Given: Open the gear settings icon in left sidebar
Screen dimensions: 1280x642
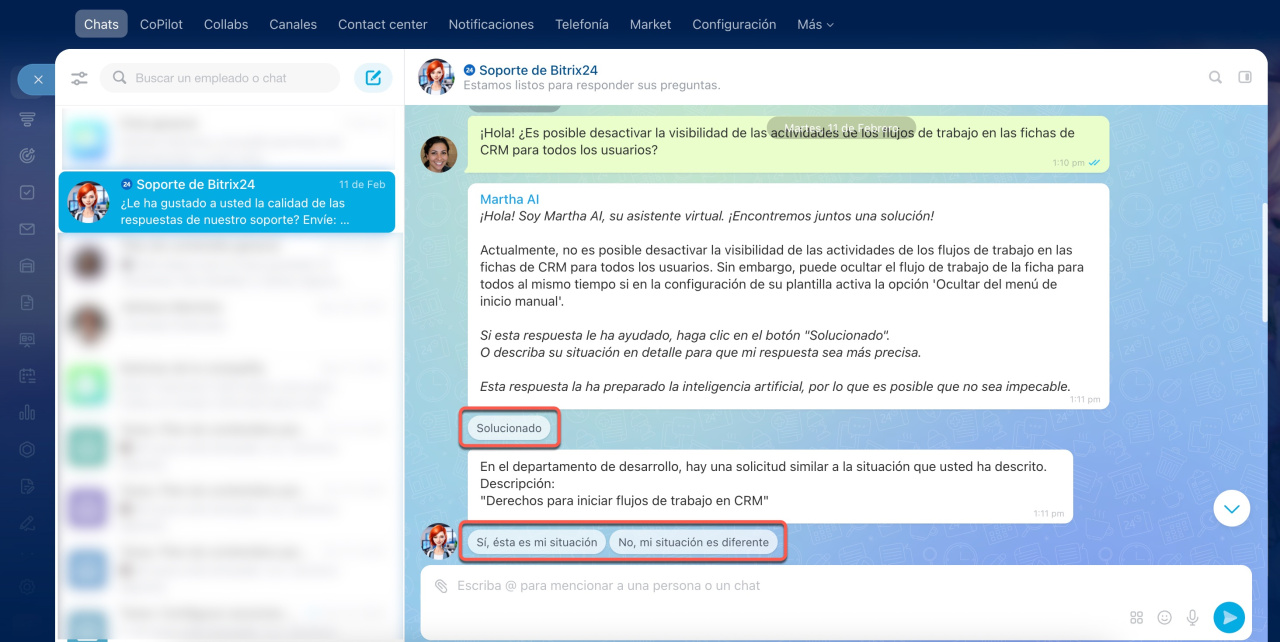Looking at the screenshot, I should (x=27, y=586).
